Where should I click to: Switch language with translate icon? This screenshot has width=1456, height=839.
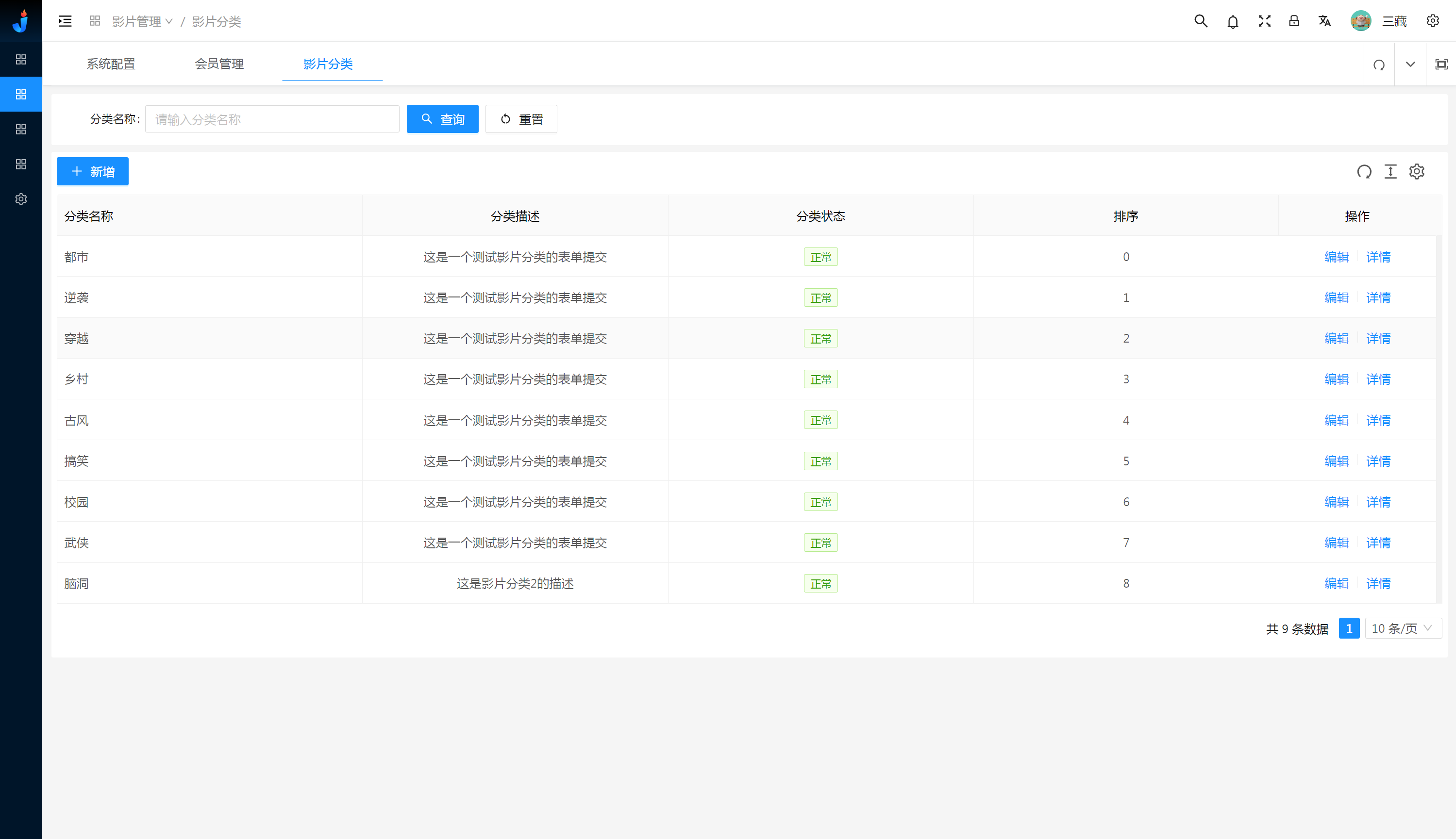[1324, 21]
